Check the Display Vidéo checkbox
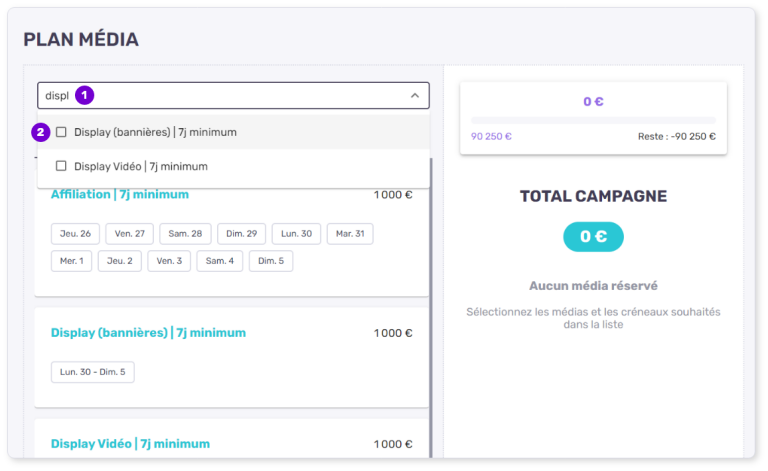 point(62,166)
